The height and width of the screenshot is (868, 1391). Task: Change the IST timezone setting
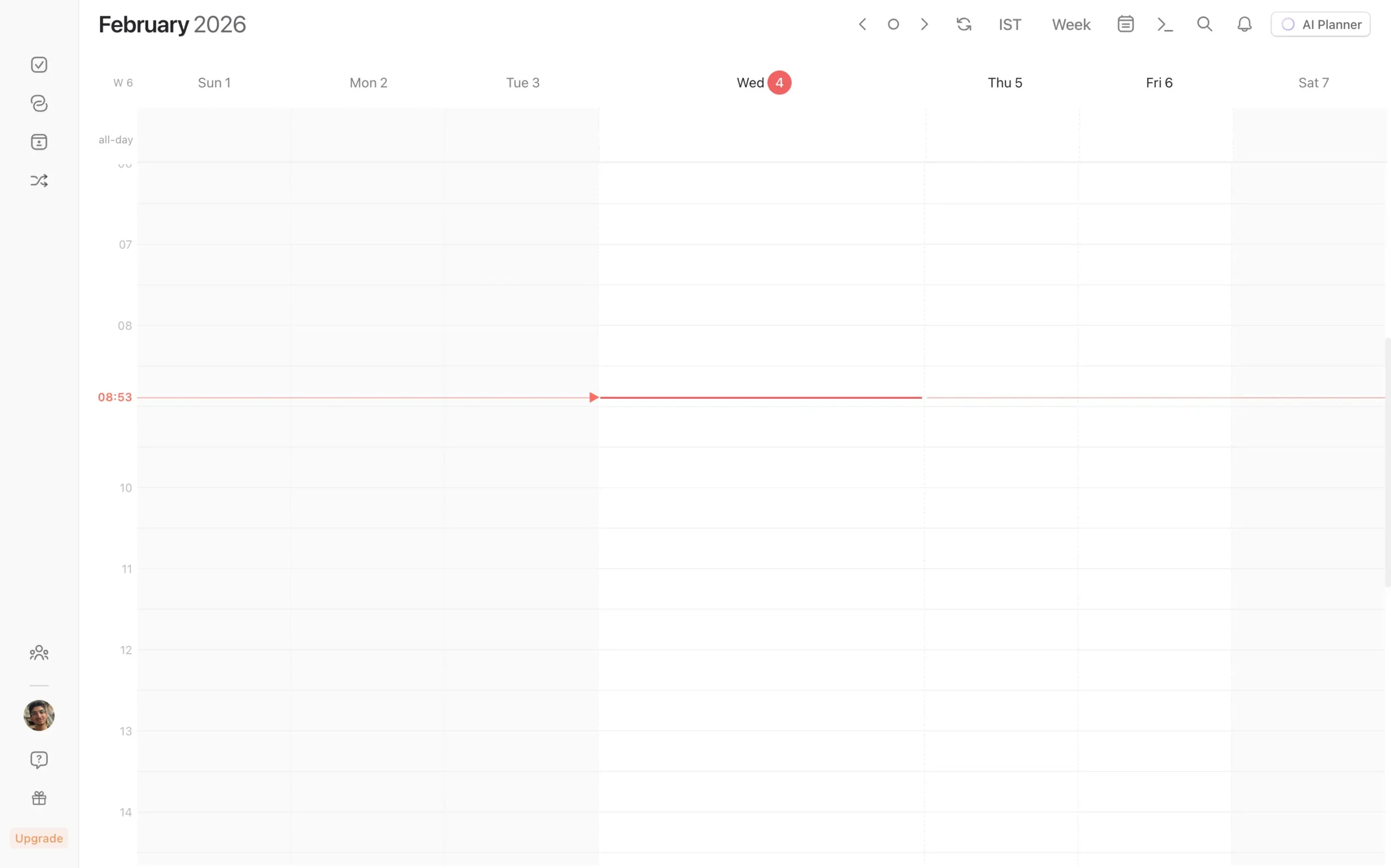1010,24
